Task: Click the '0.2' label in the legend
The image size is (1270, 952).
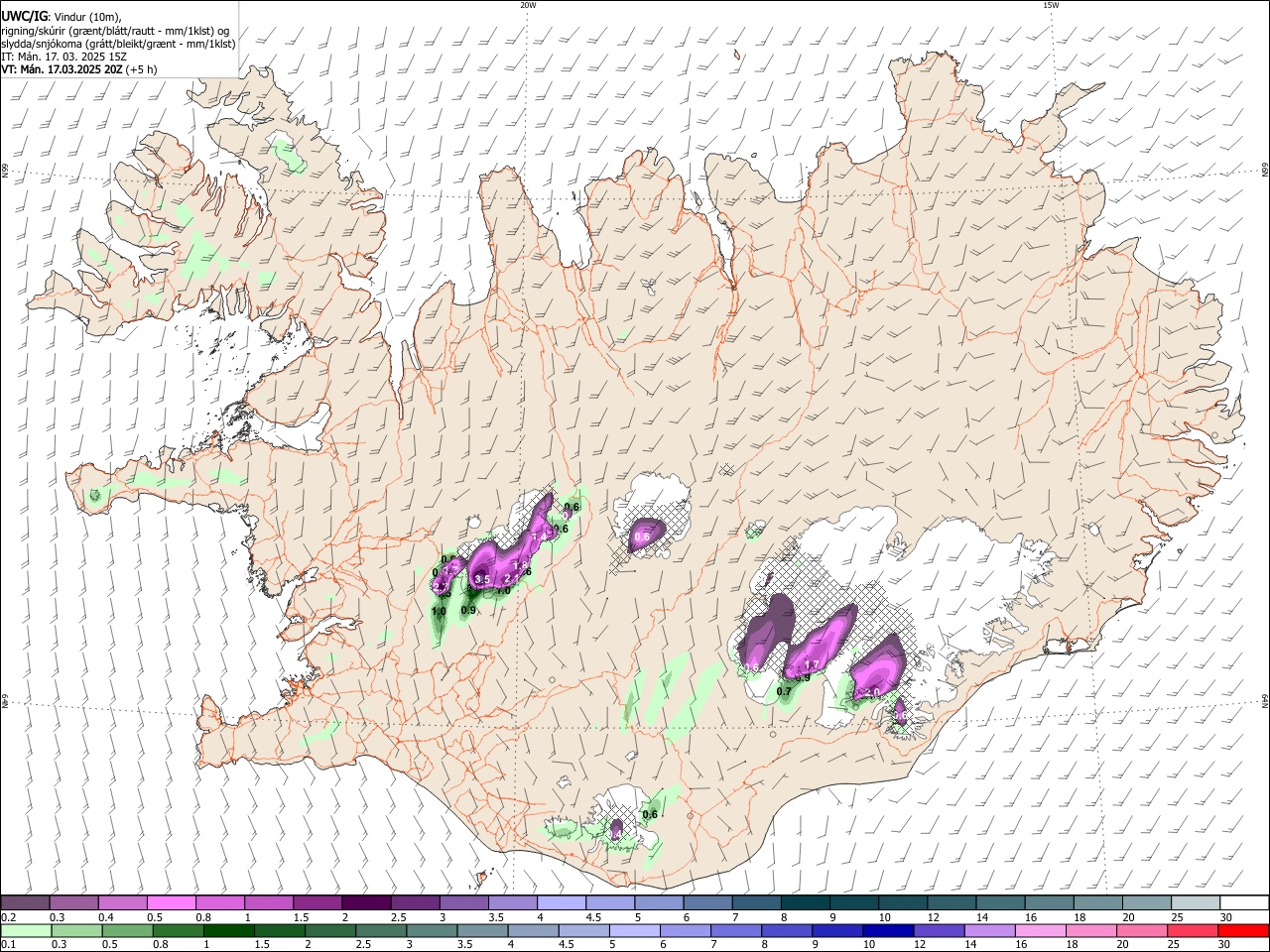Action: pos(8,916)
